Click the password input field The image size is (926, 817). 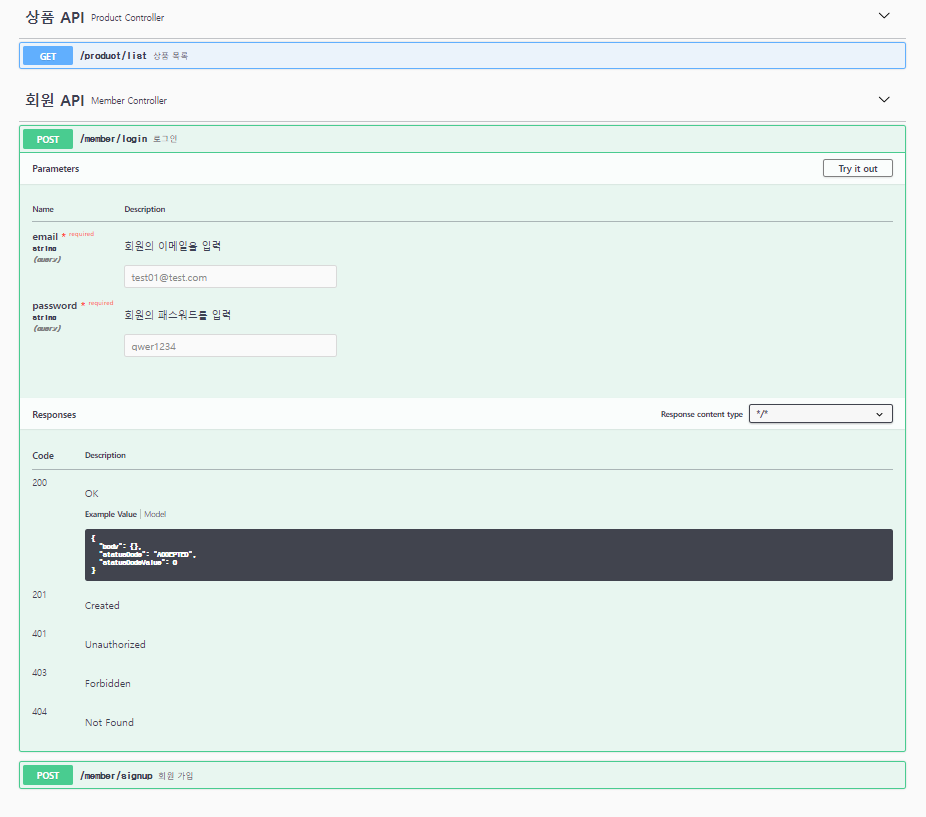230,346
